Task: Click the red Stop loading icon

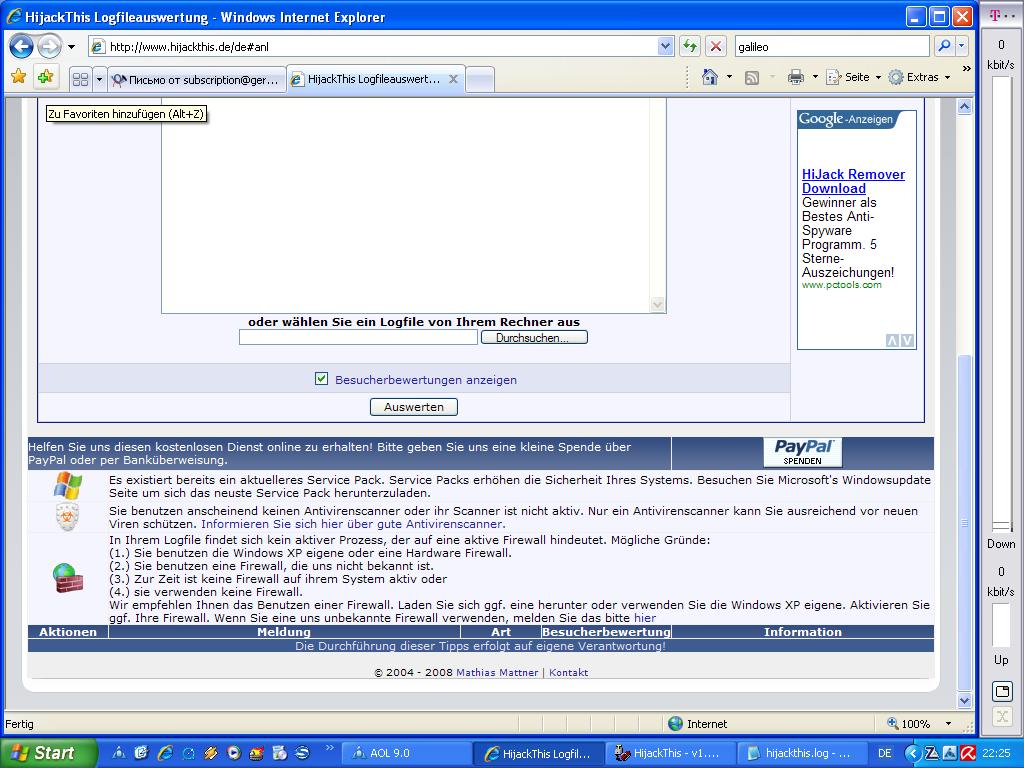Action: coord(716,46)
